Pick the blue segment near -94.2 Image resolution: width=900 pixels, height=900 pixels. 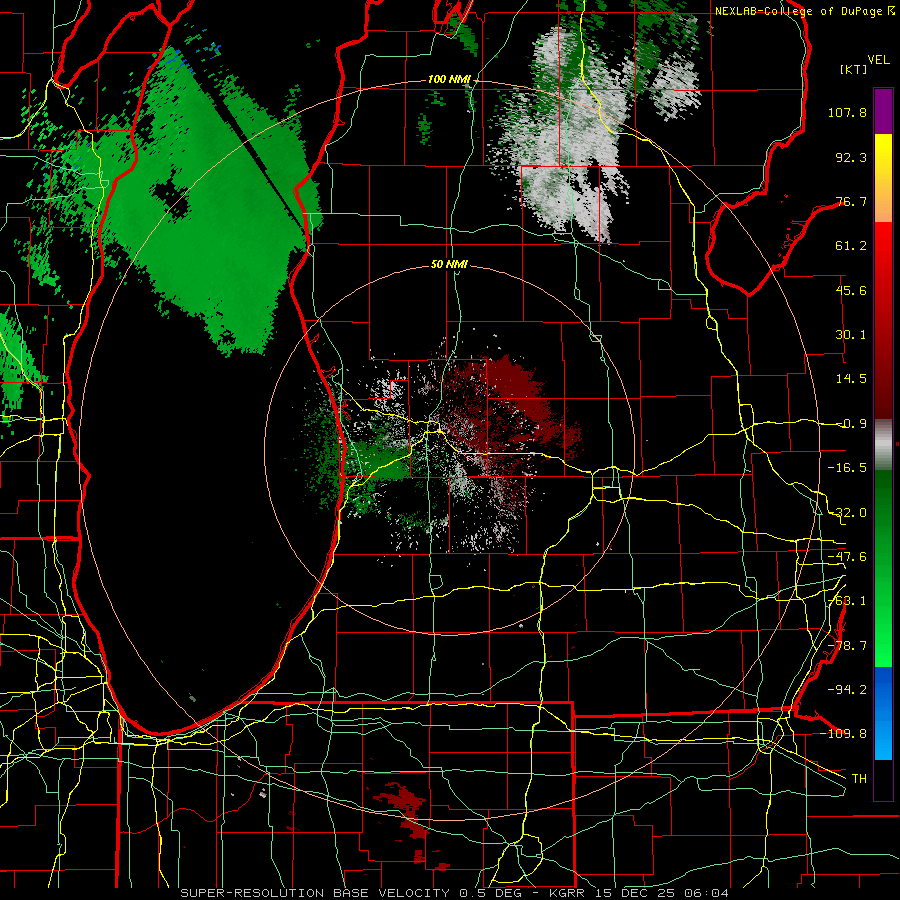tap(883, 689)
